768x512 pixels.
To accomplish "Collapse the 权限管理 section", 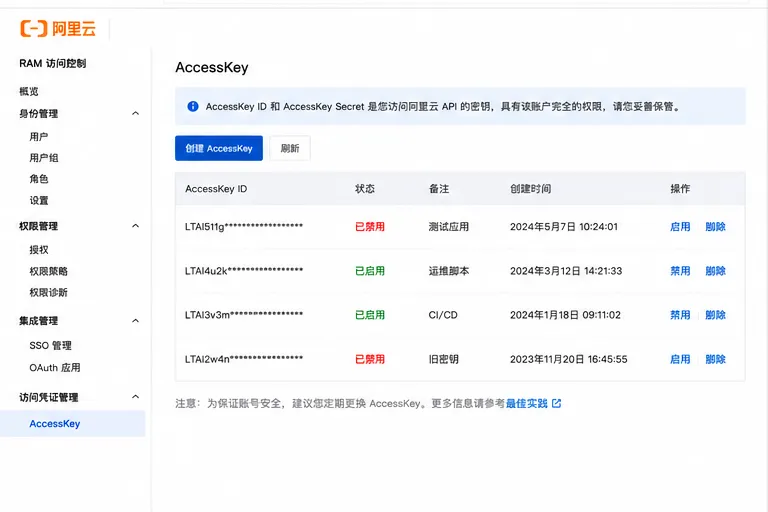I will 136,226.
